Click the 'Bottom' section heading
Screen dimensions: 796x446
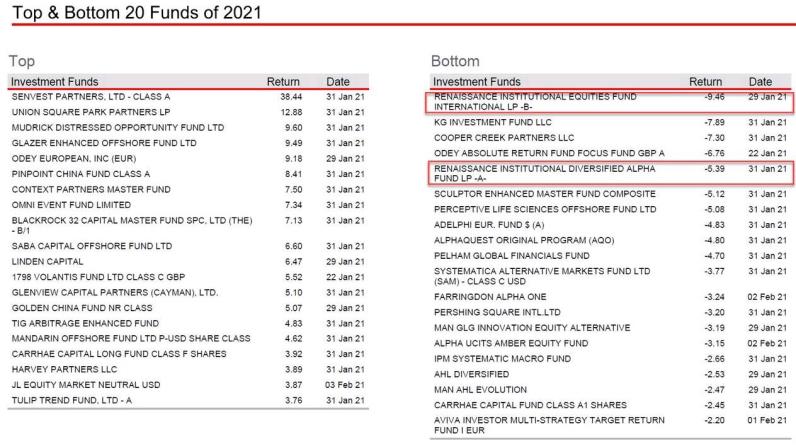point(455,61)
